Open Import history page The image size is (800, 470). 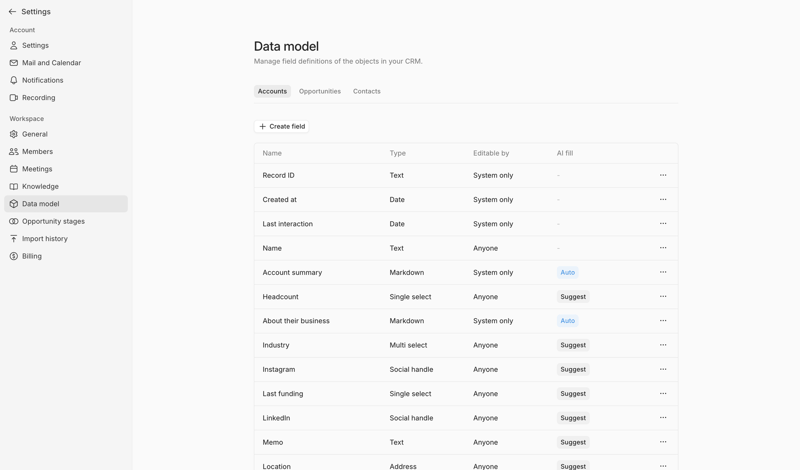pyautogui.click(x=45, y=239)
